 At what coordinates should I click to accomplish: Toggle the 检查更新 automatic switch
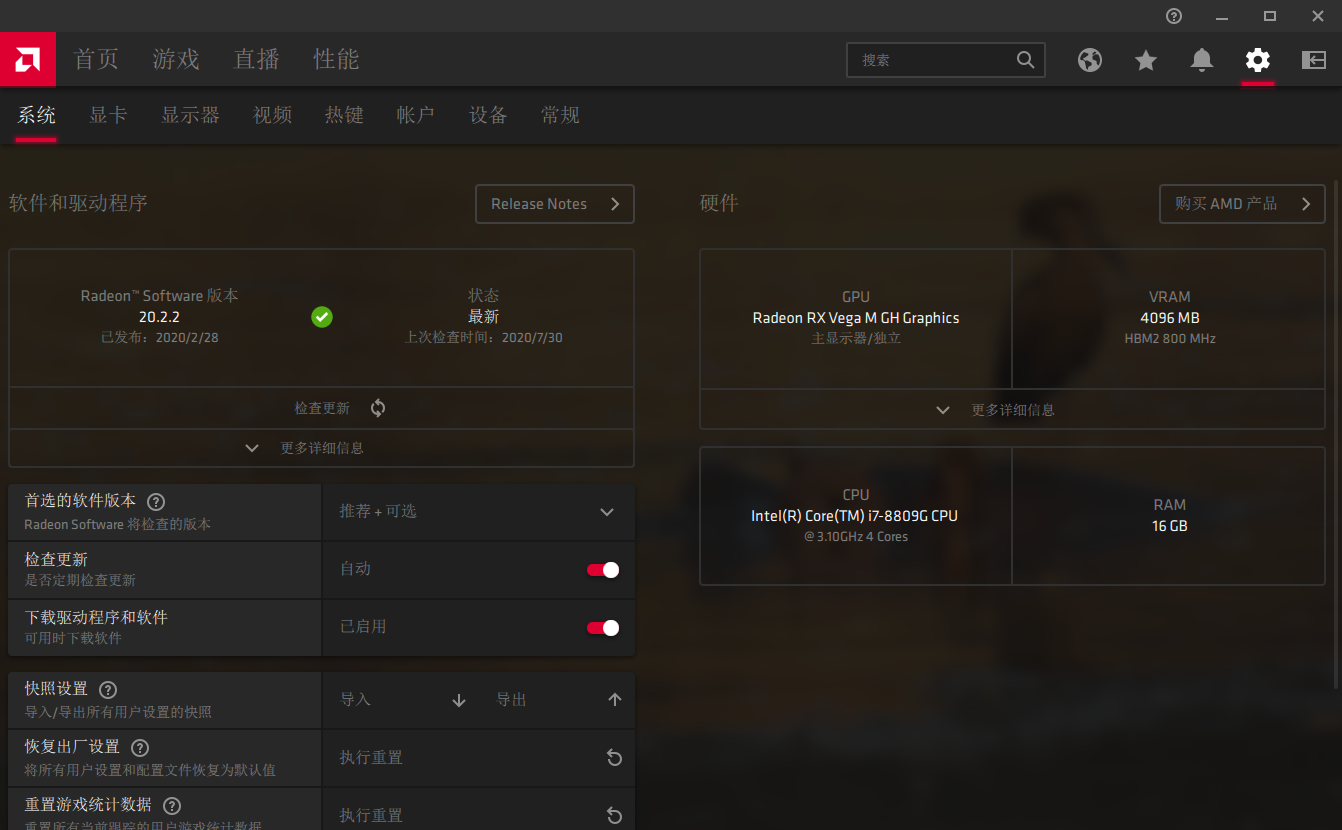click(603, 570)
